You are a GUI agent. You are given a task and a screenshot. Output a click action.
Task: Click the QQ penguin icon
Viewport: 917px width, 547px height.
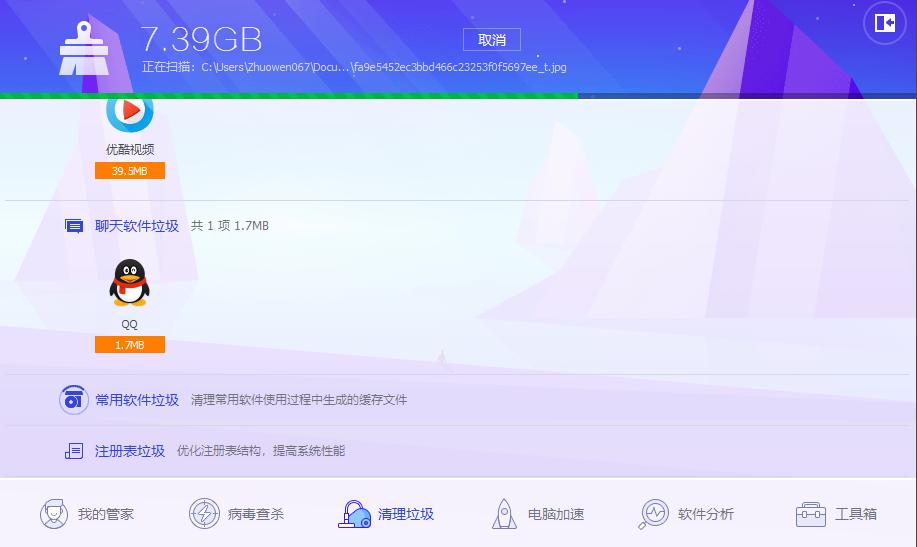tap(130, 283)
